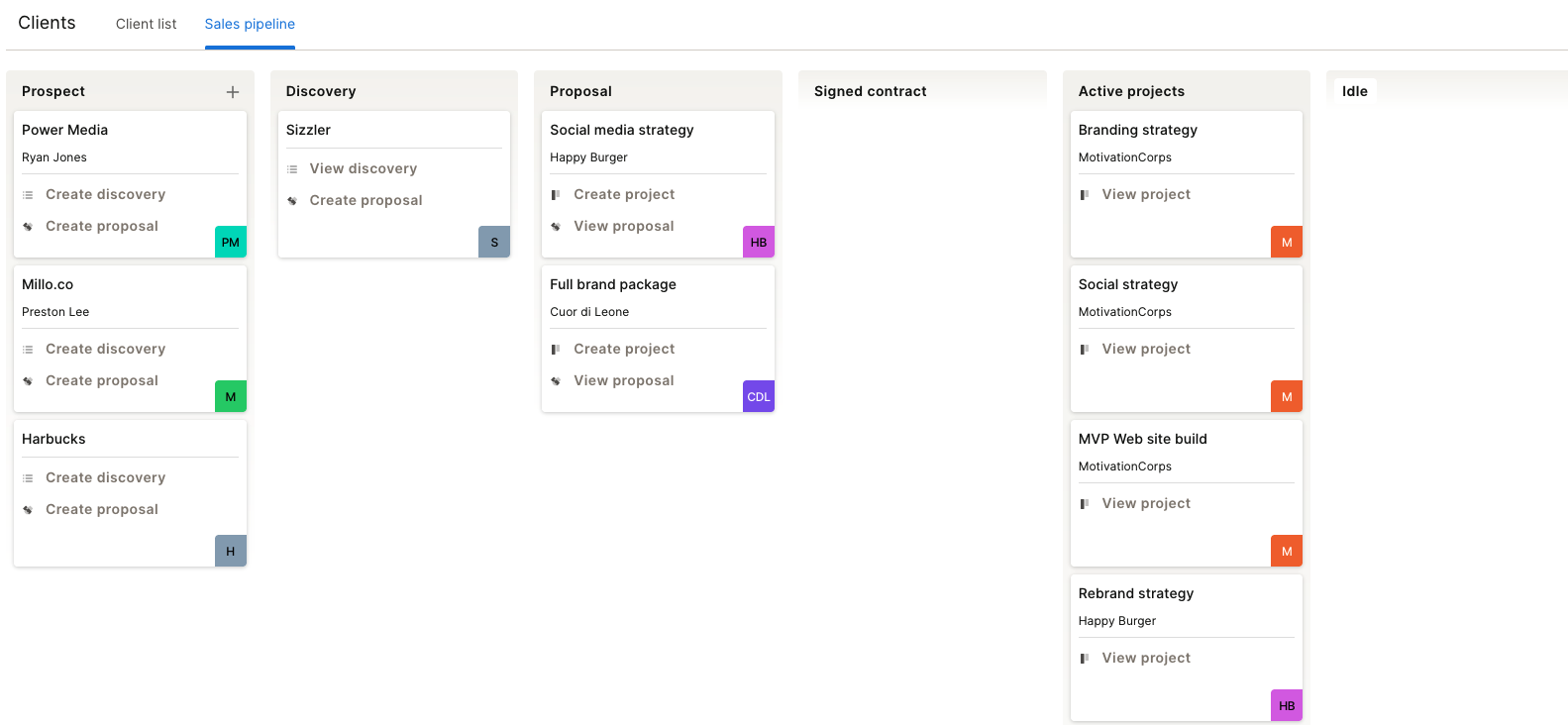The height and width of the screenshot is (725, 1568).
Task: Select the Sales pipeline tab
Action: point(250,24)
